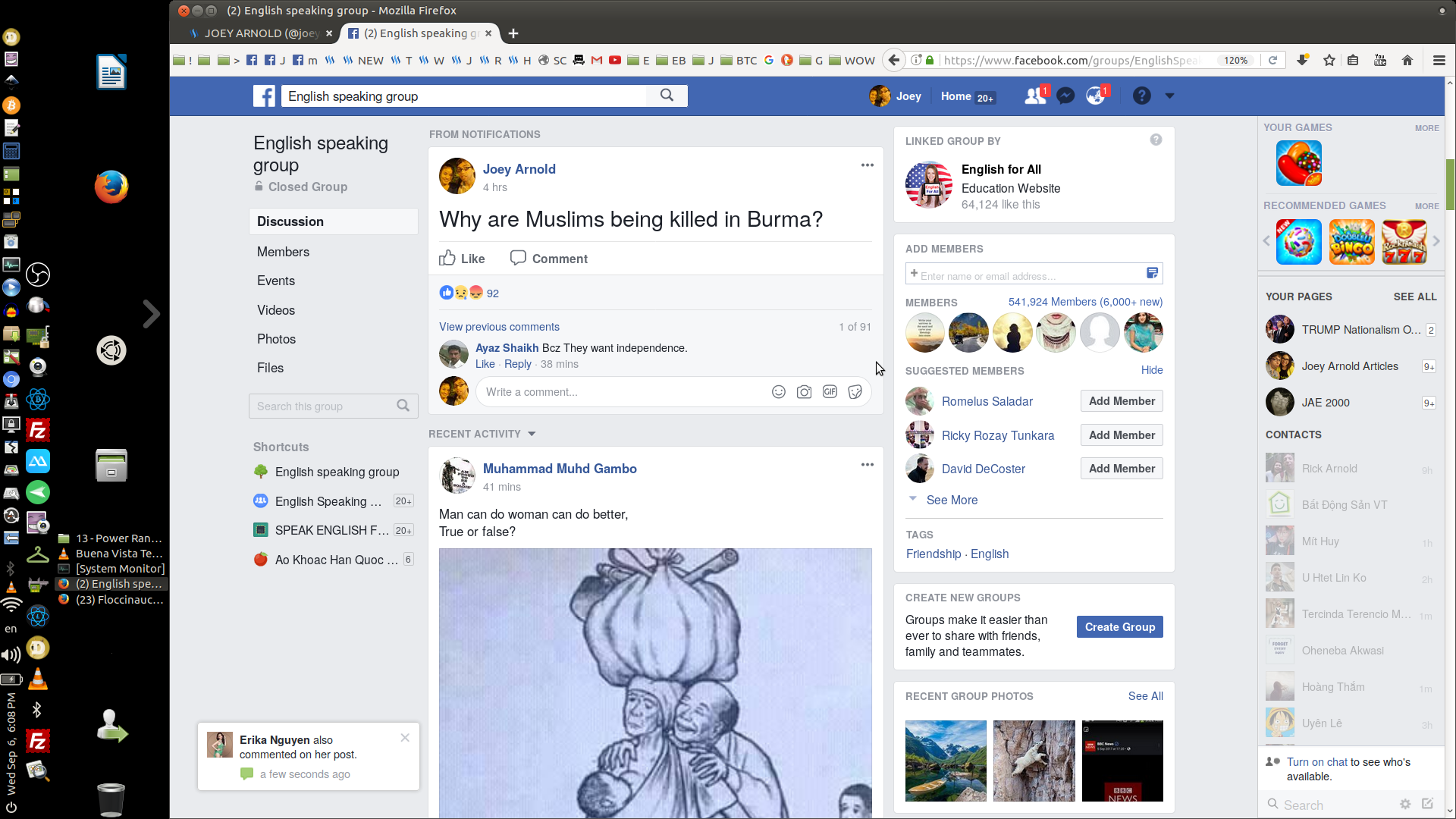
Task: Open options menu on Joey Arnold post
Action: [x=868, y=165]
